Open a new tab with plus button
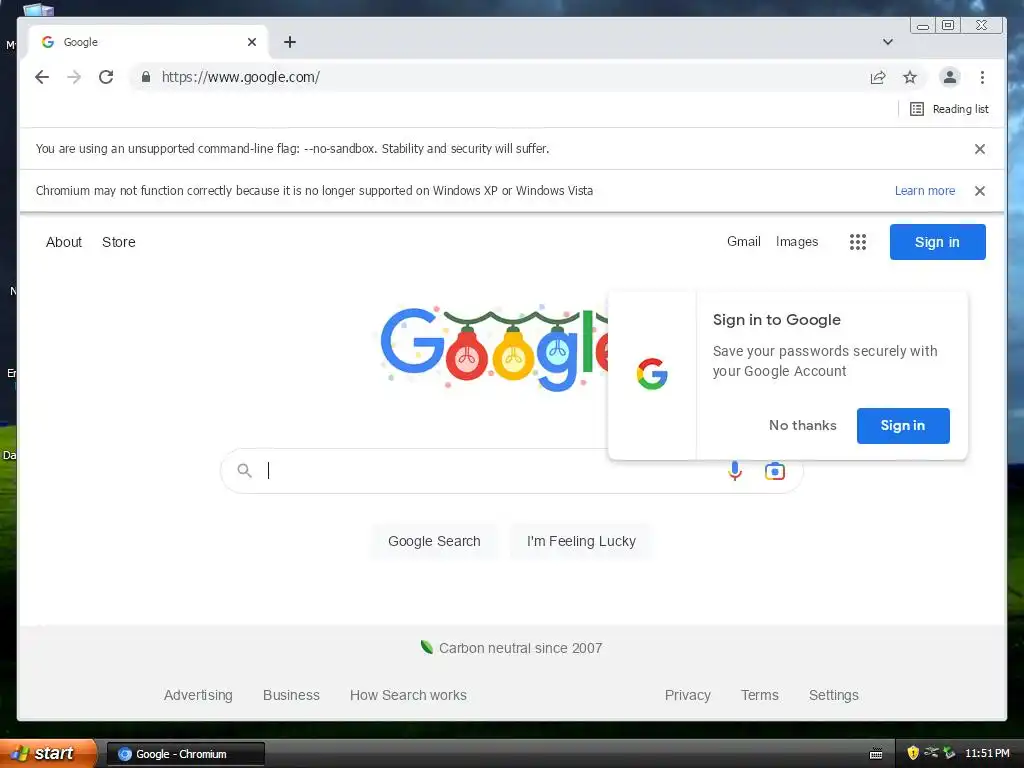 290,42
